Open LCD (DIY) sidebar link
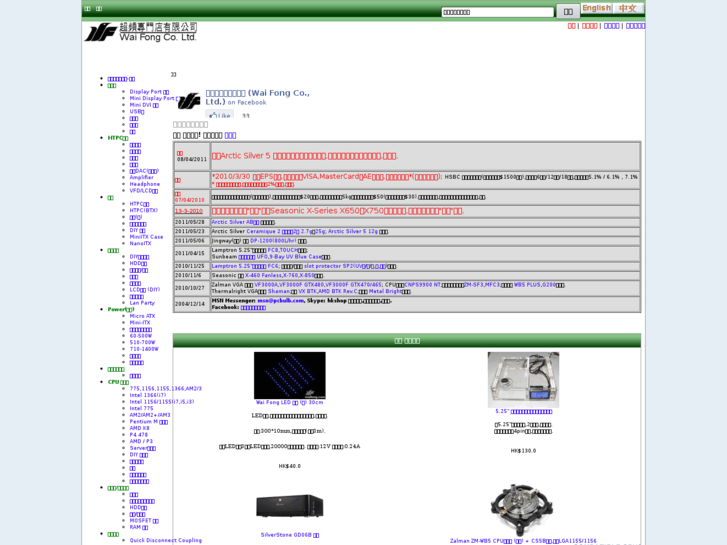Screen dimensions: 727x545 tap(145, 289)
